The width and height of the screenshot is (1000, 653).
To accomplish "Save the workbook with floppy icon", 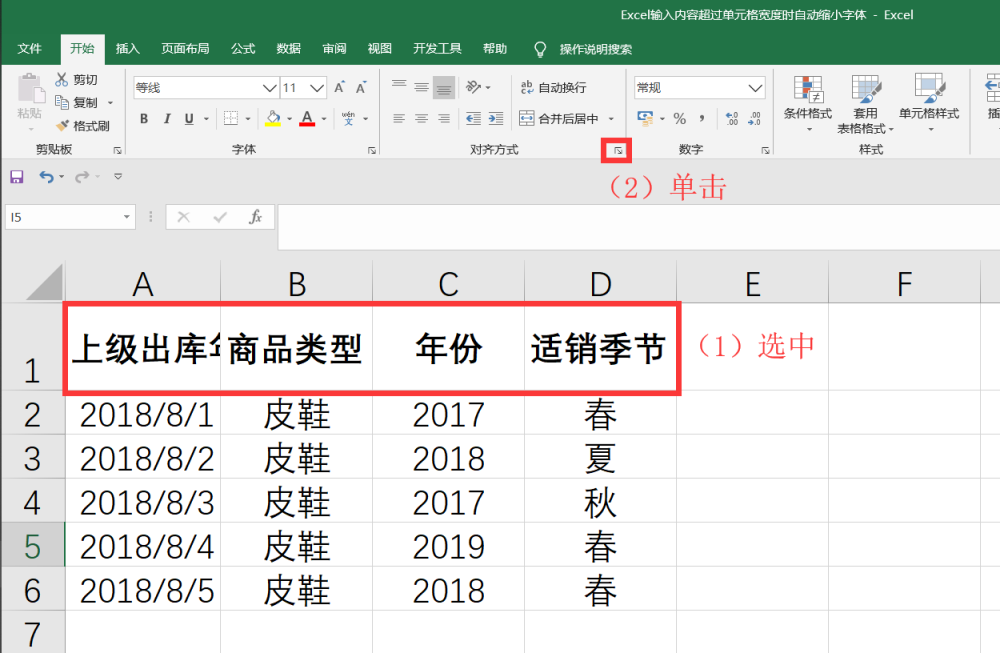I will pyautogui.click(x=17, y=177).
